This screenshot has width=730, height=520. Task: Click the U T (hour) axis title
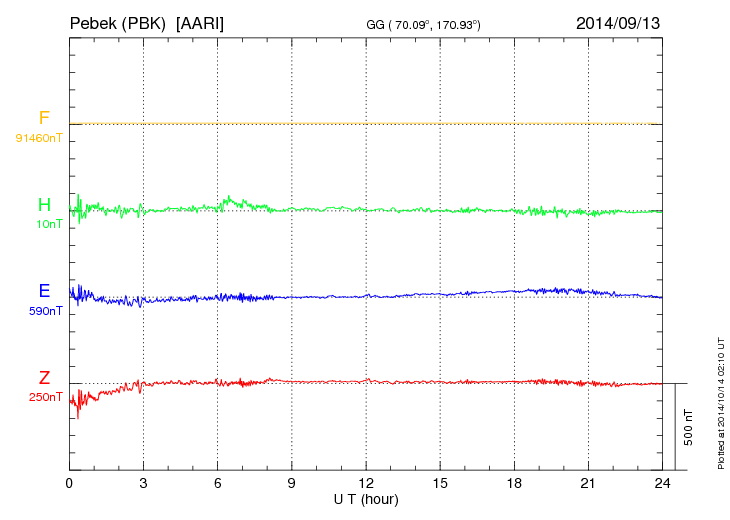tap(366, 498)
